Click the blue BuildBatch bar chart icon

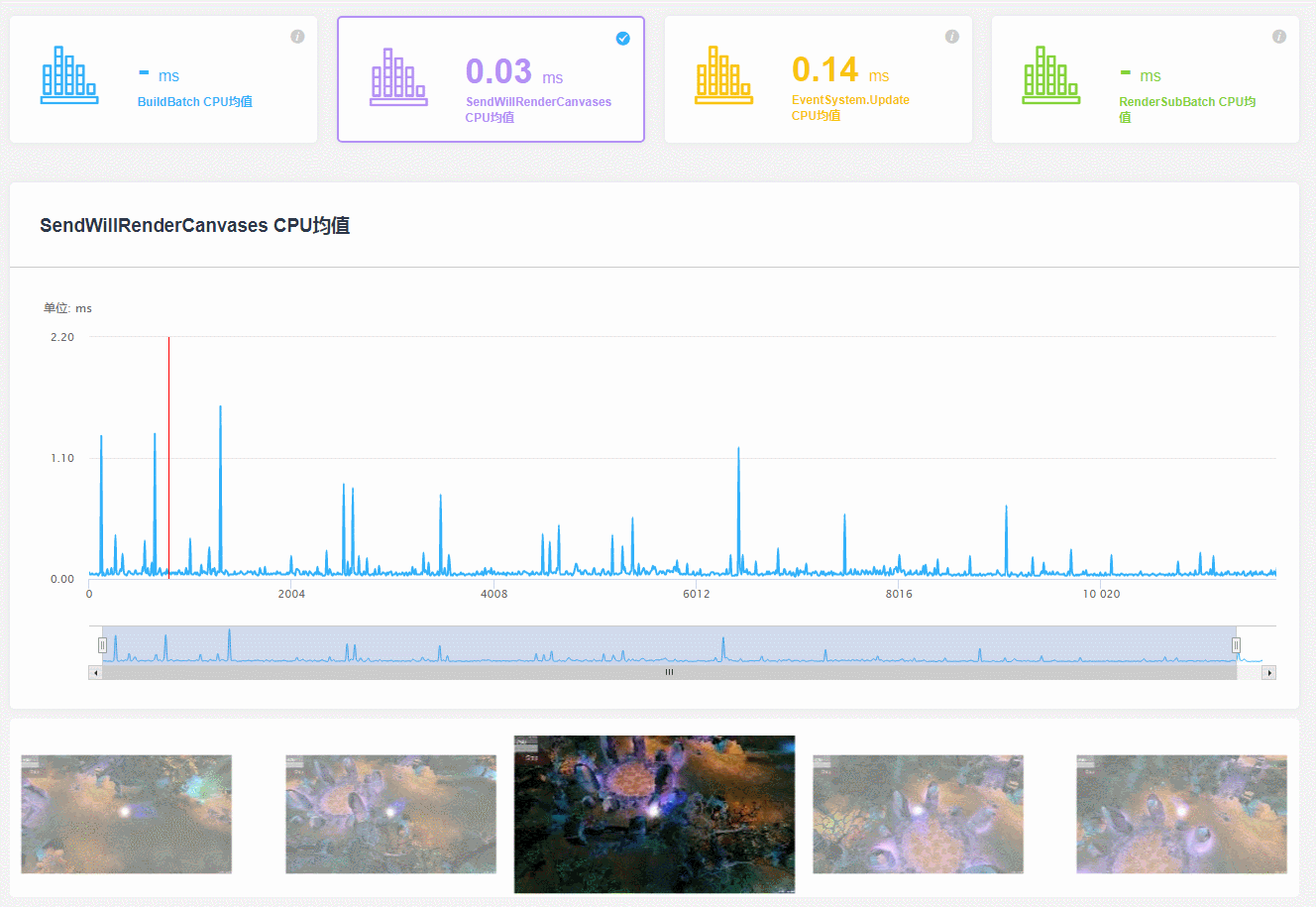click(x=69, y=75)
